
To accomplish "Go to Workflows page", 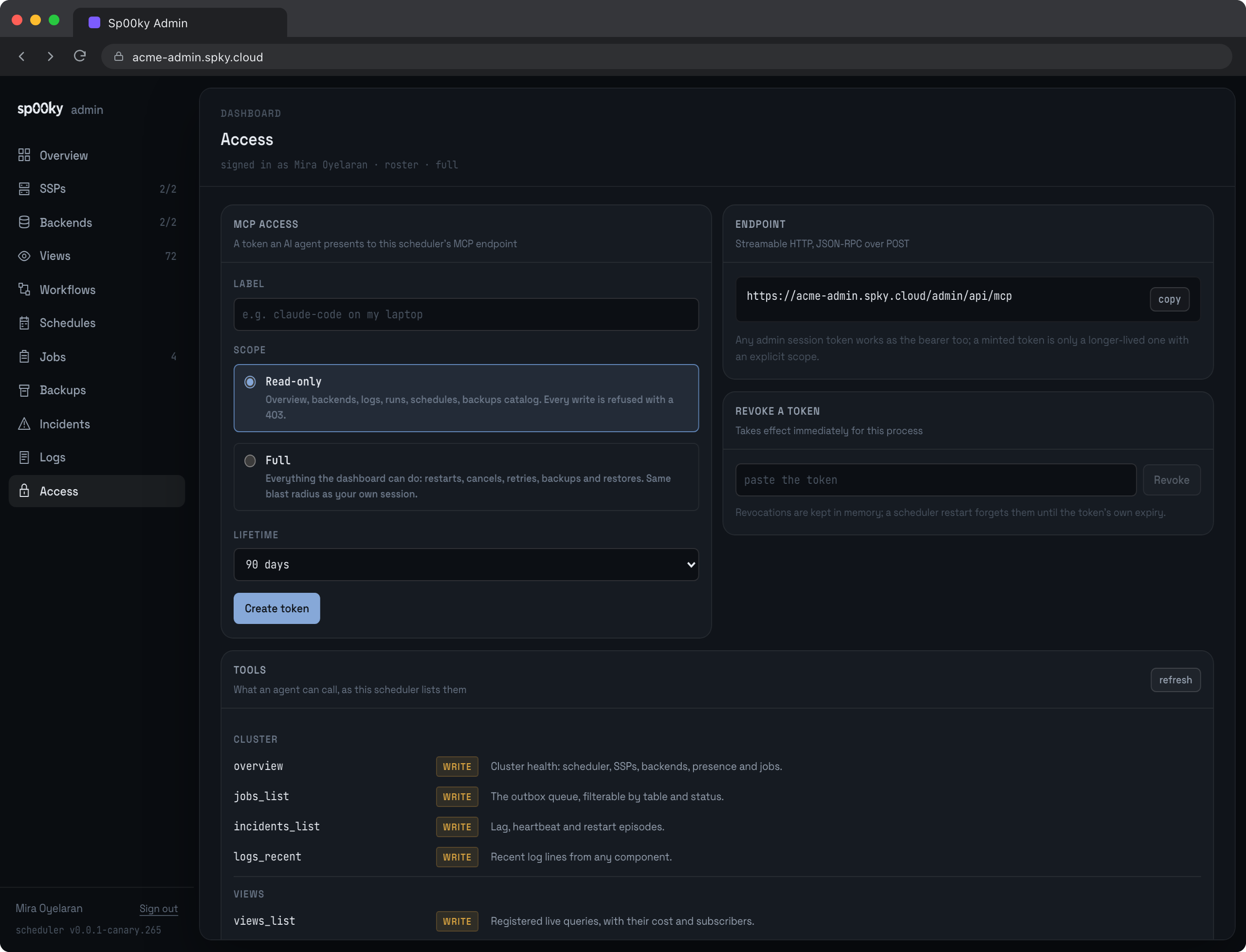I will point(97,290).
